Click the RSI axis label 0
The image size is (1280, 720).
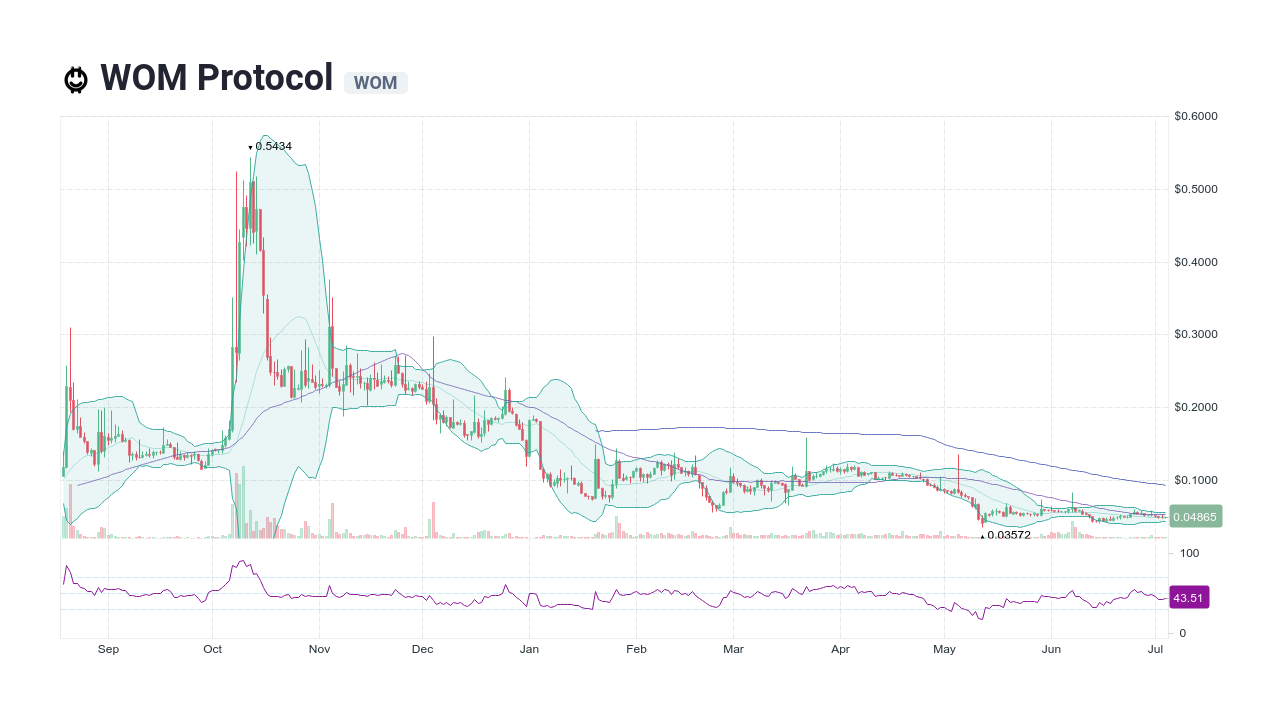pos(1183,633)
